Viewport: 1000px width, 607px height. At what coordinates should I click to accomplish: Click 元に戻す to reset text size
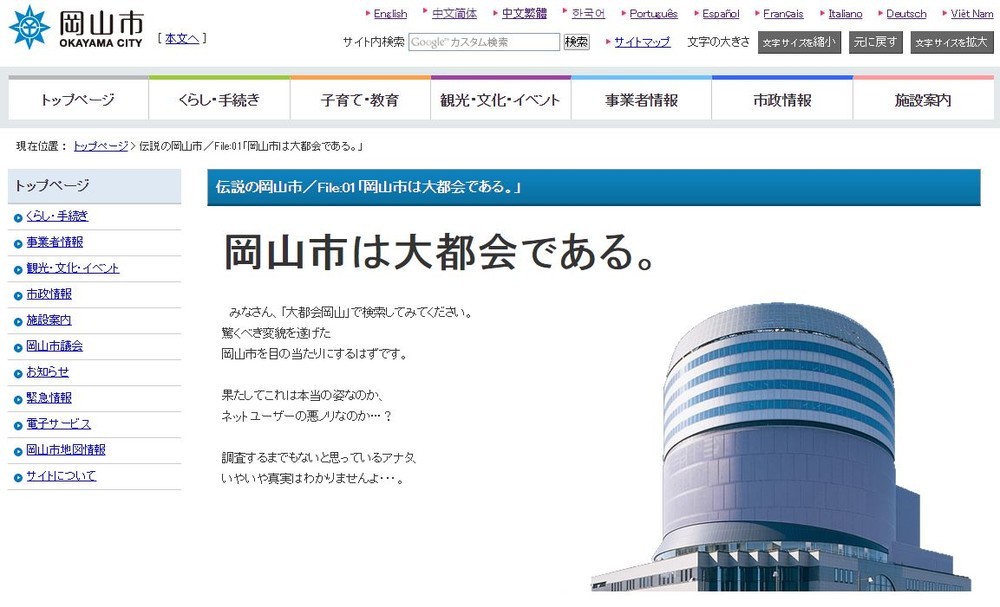point(875,42)
